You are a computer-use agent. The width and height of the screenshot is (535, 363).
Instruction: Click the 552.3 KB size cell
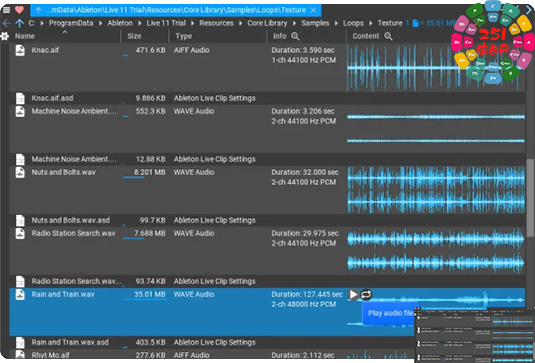click(x=150, y=111)
